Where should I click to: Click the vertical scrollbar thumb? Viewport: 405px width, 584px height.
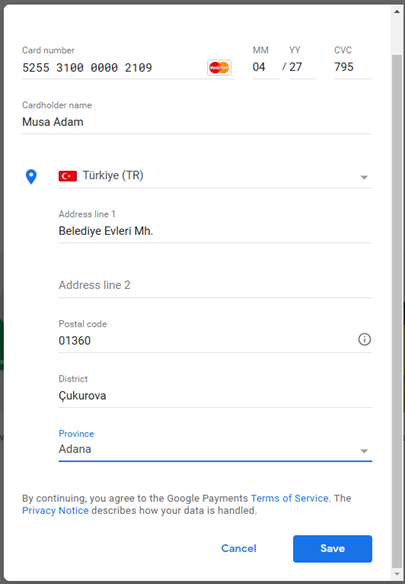397,311
